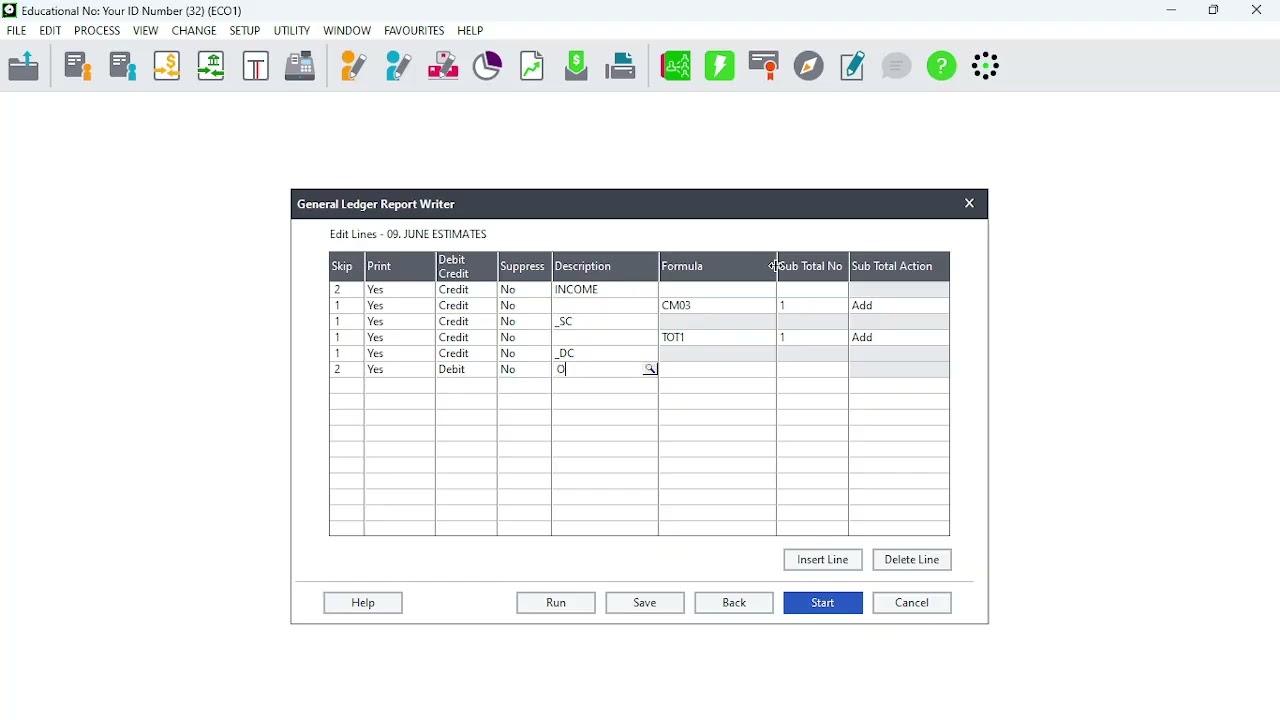Open the WINDOW menu
The image size is (1280, 720).
tap(347, 31)
